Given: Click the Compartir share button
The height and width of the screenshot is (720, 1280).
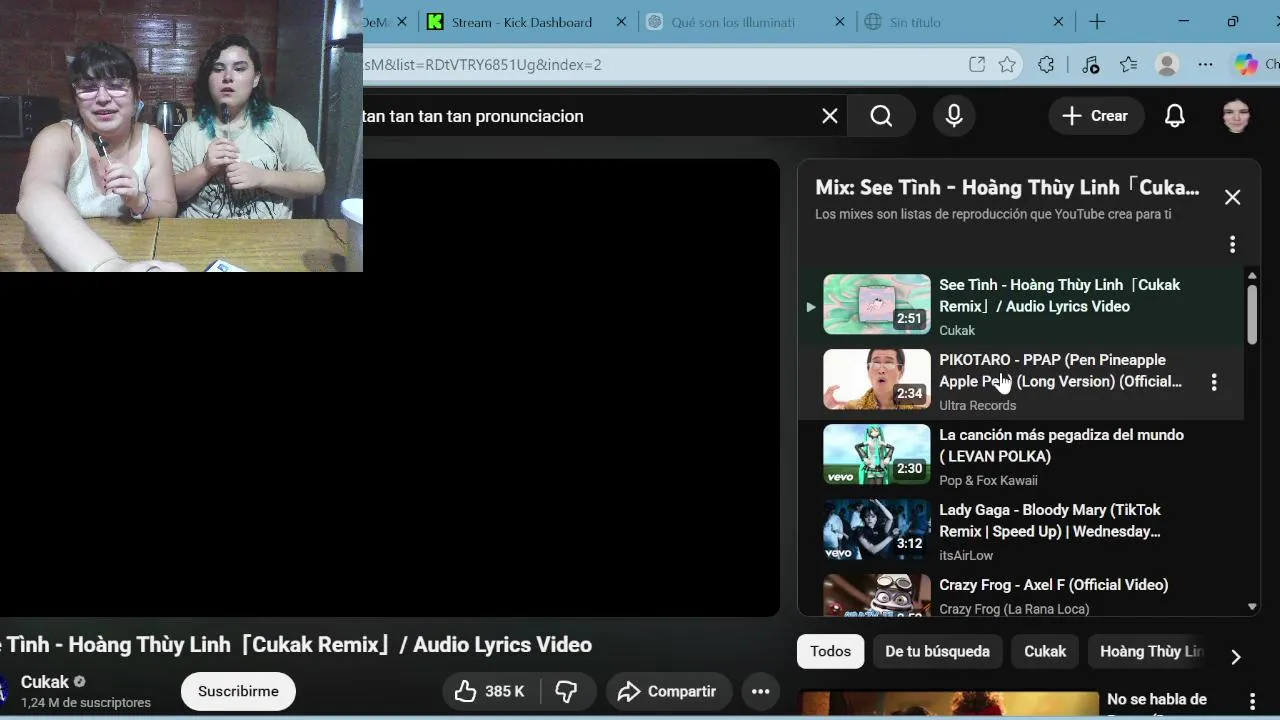Looking at the screenshot, I should [x=668, y=691].
